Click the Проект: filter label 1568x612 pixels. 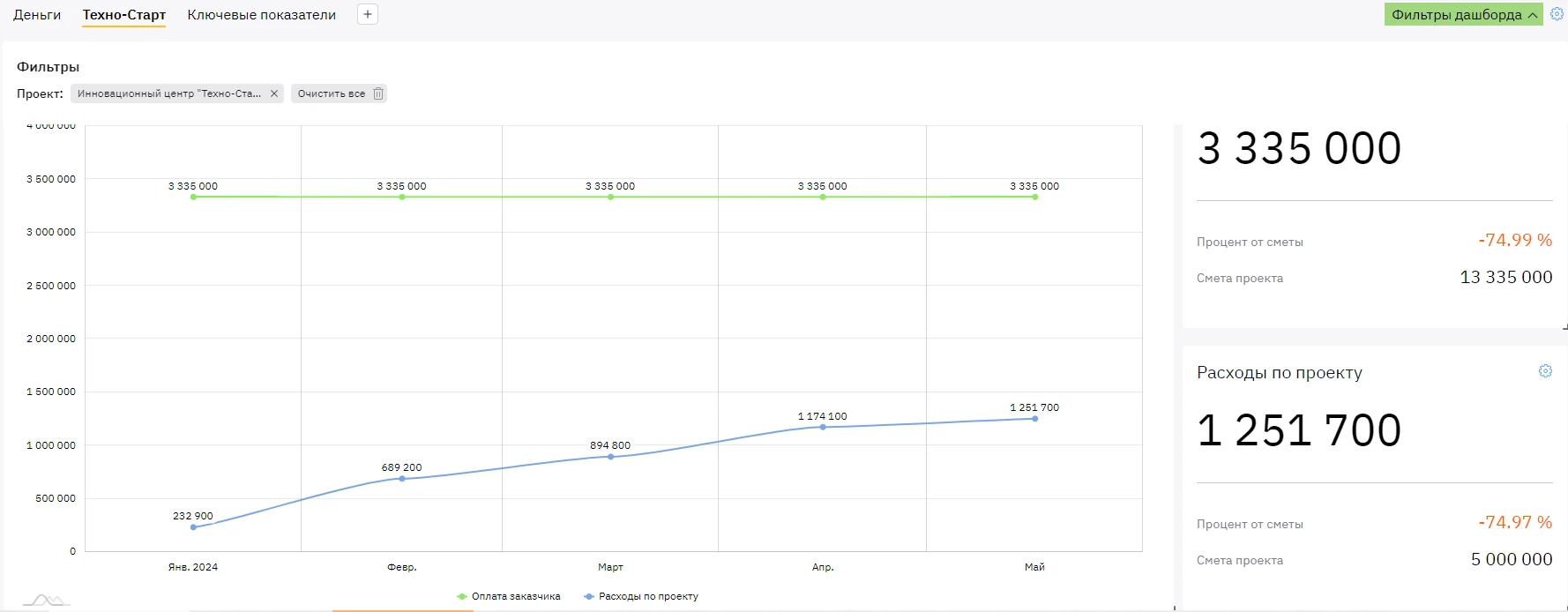click(x=40, y=93)
